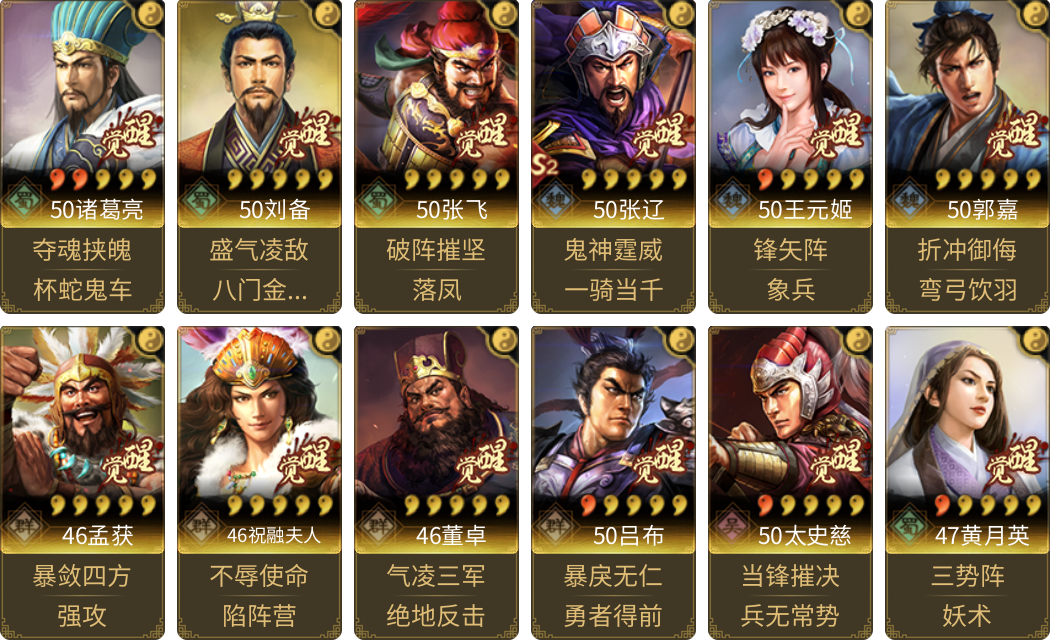Click the 群 faction emblem on 吕布's card
Viewport: 1050px width, 640px height.
click(x=555, y=525)
